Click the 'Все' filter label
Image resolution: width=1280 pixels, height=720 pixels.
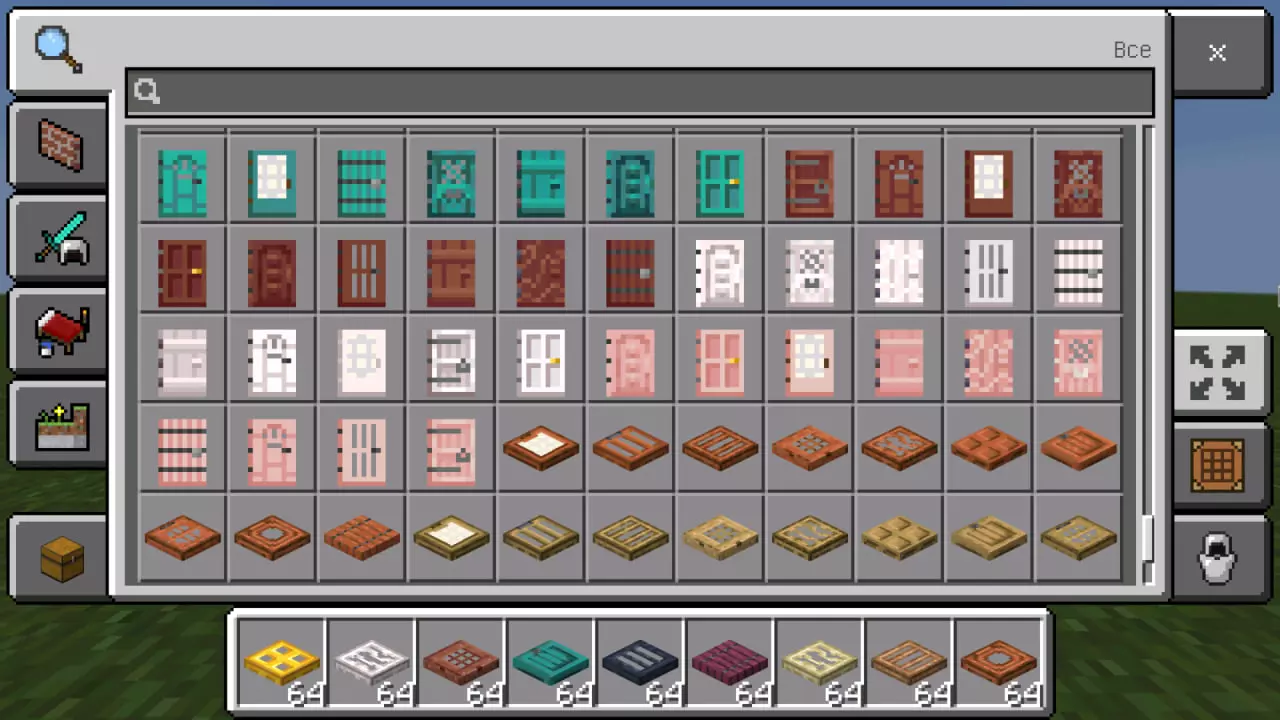[1132, 50]
